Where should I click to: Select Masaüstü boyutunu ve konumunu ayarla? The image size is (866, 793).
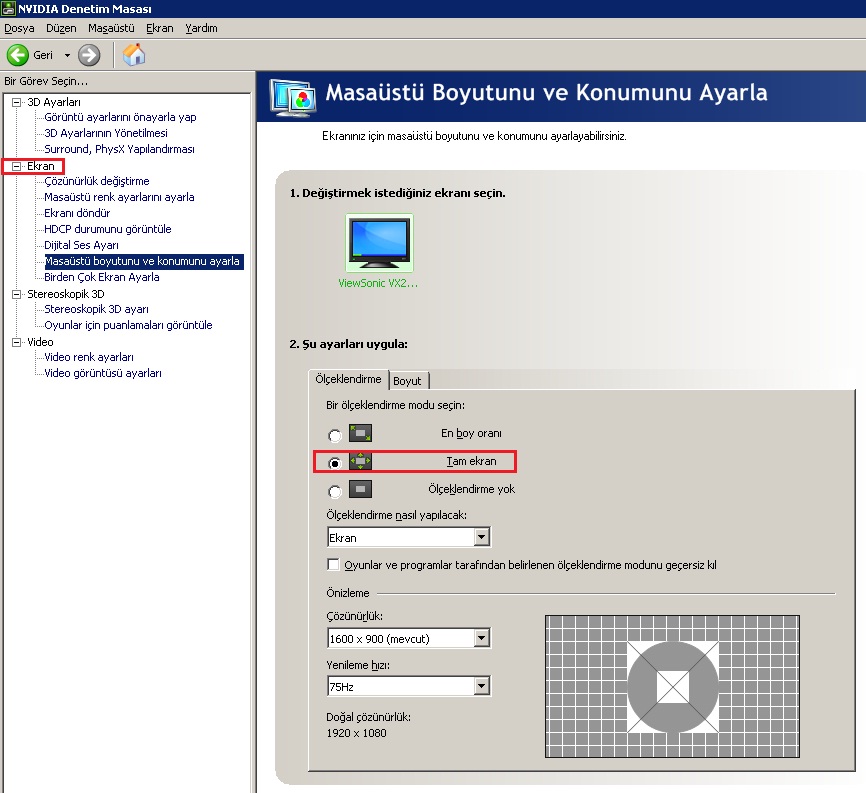[142, 261]
